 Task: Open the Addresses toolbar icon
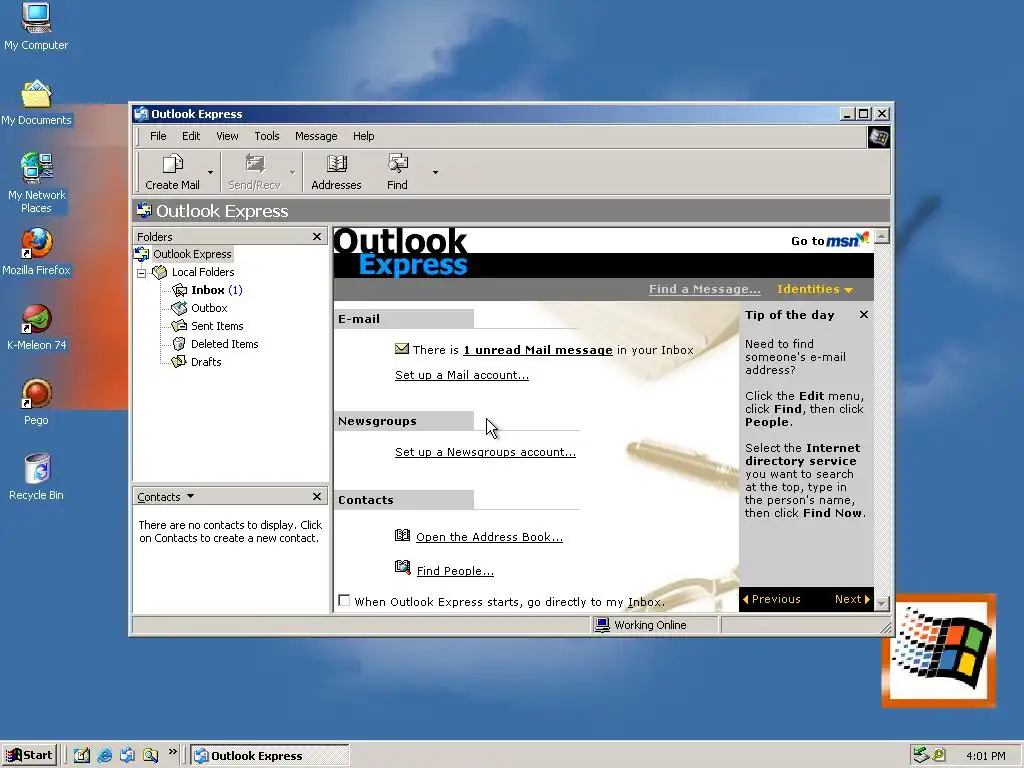pos(336,163)
